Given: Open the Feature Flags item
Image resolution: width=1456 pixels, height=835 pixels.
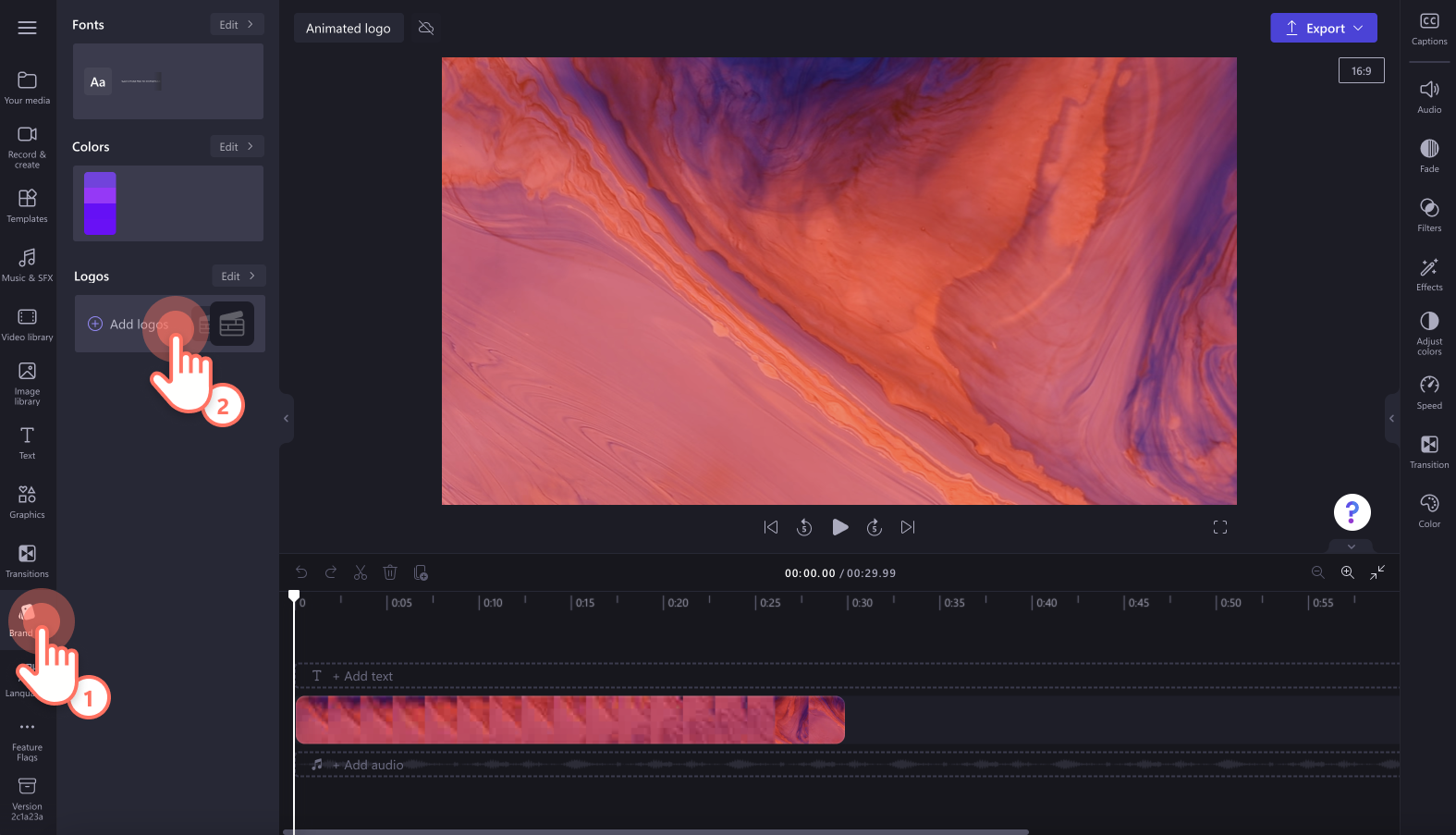Looking at the screenshot, I should [28, 741].
